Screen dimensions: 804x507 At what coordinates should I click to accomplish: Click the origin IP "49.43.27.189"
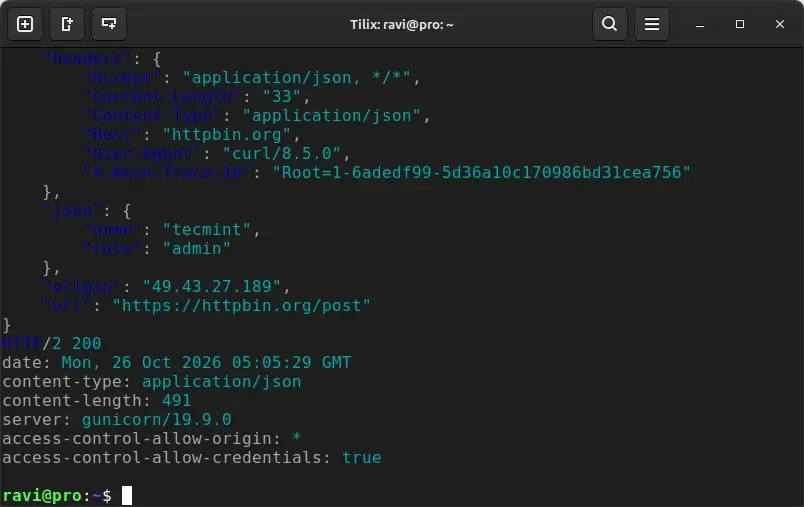212,286
